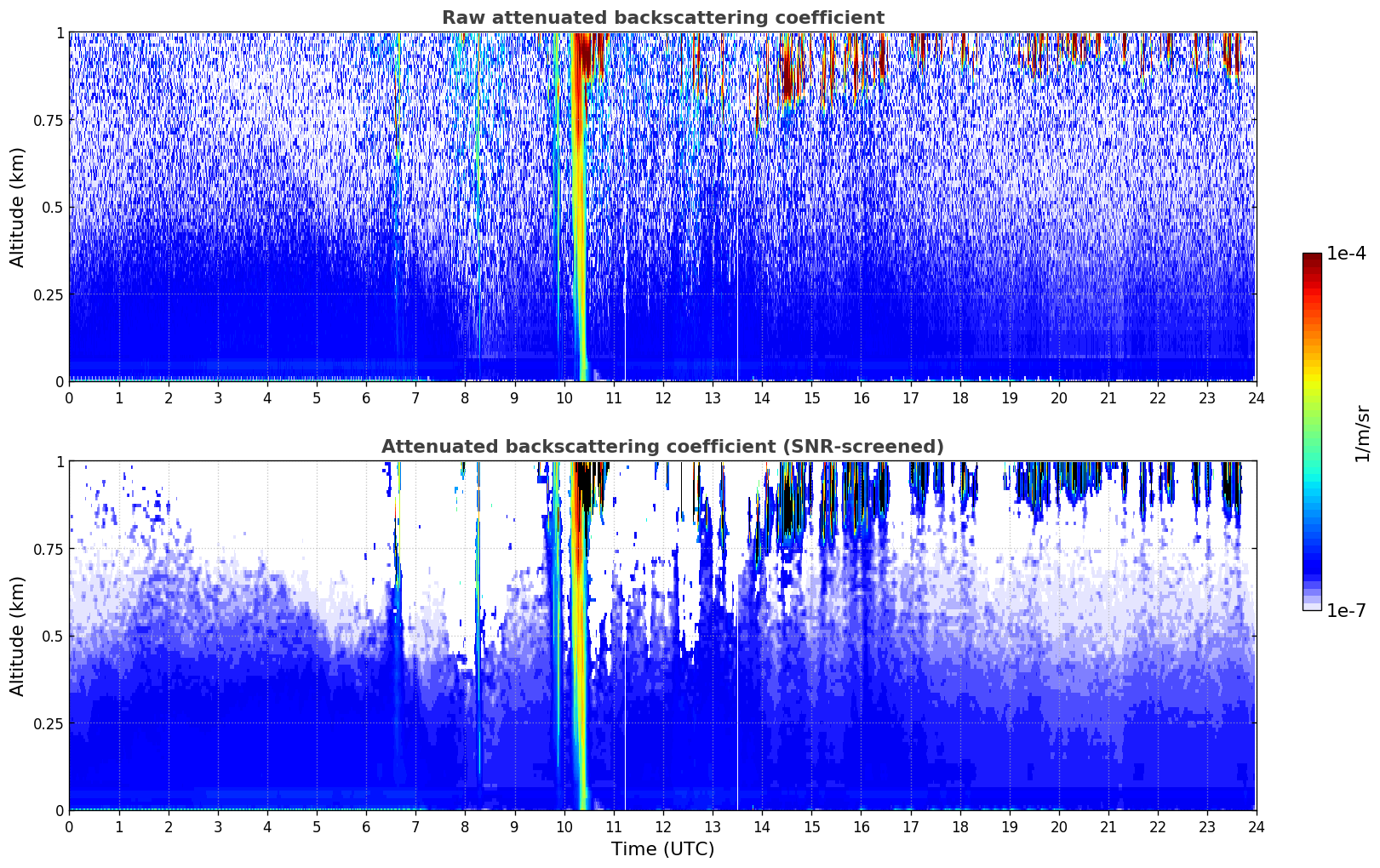Image resolution: width=1380 pixels, height=868 pixels.
Task: Click time tick "18" under the raw plot
Action: point(959,397)
